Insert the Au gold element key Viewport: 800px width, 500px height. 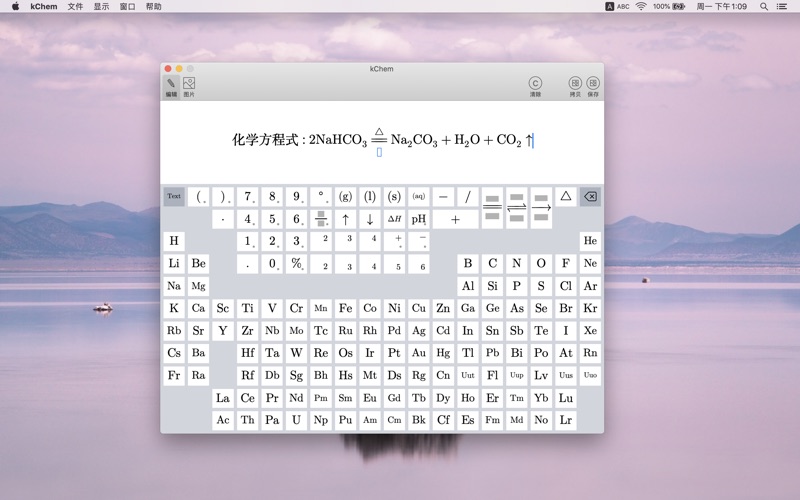(419, 353)
